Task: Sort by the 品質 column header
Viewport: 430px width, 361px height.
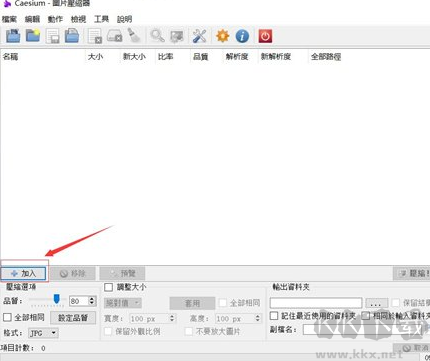Action: coord(200,57)
